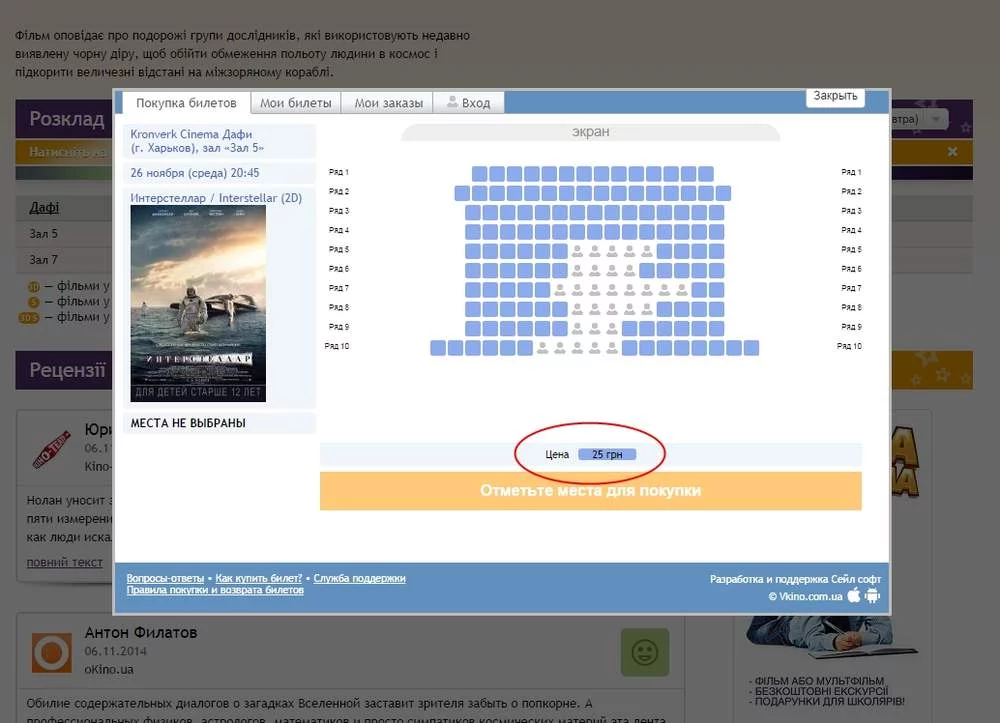Open the Служба поддержки link
Image resolution: width=1000 pixels, height=723 pixels.
[359, 578]
